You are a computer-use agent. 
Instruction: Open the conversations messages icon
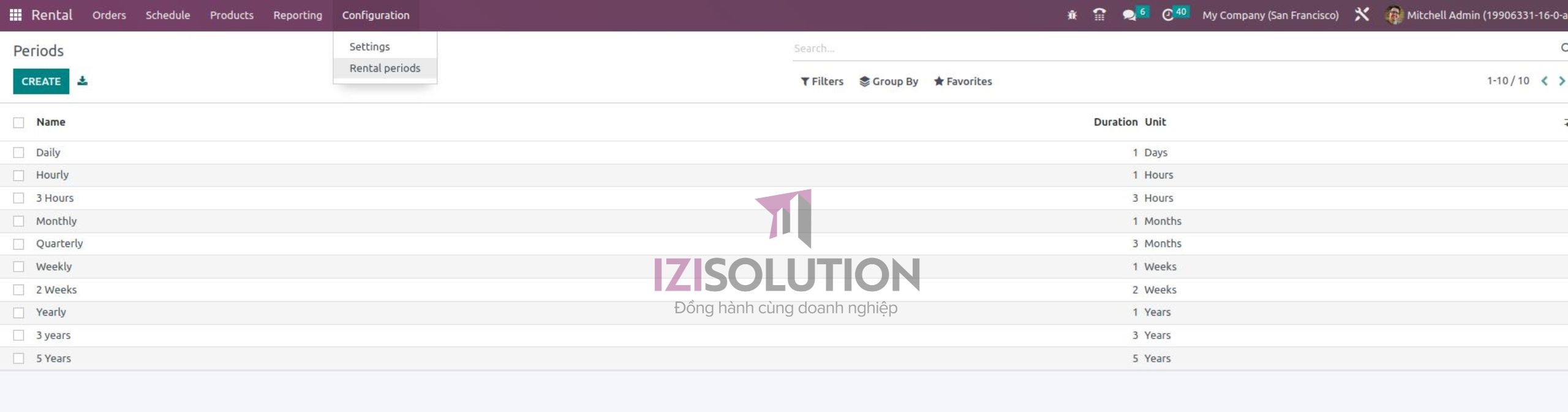tap(1129, 15)
